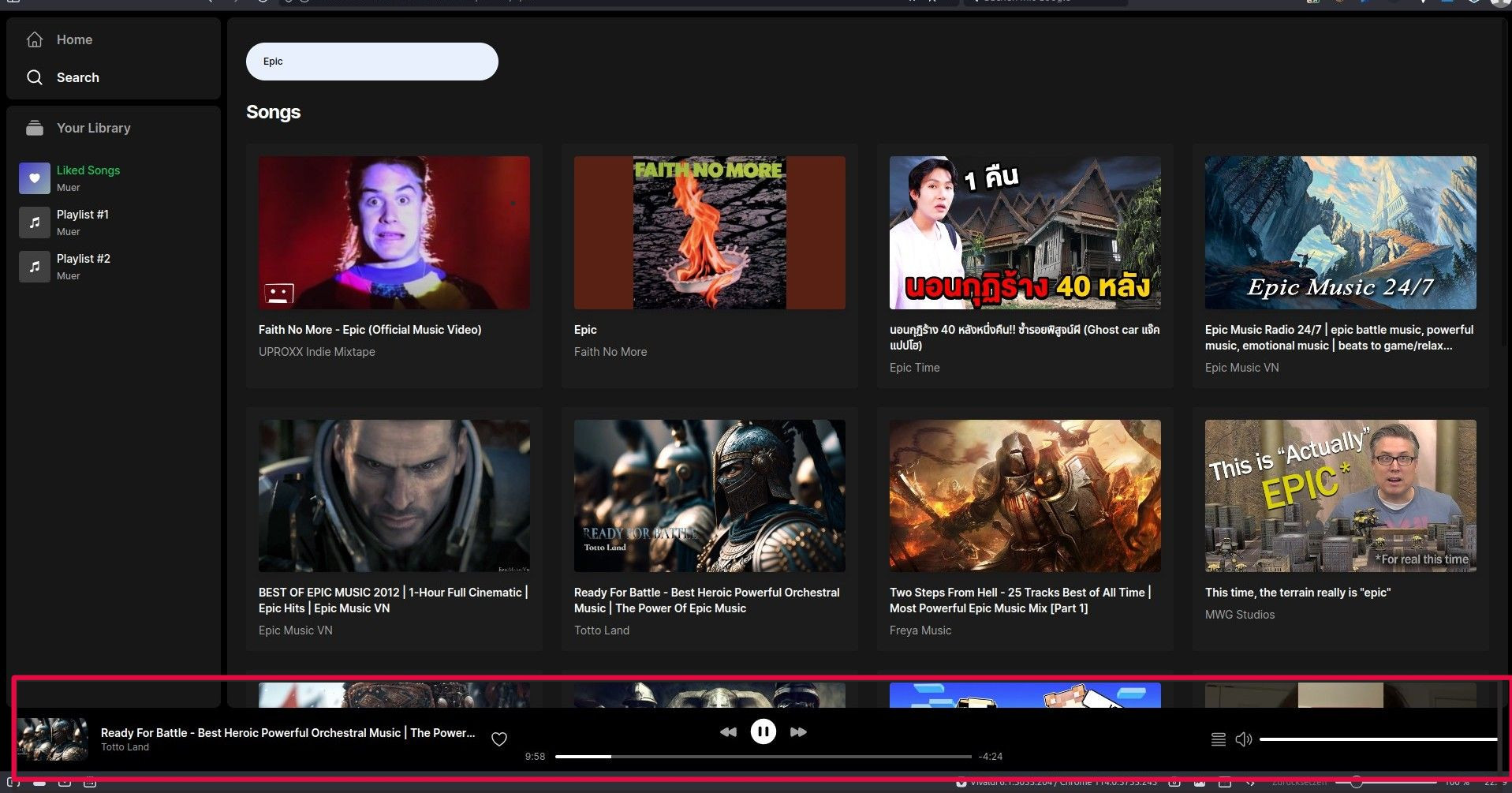1512x793 pixels.
Task: Adjust the volume slider
Action: [x=1376, y=739]
